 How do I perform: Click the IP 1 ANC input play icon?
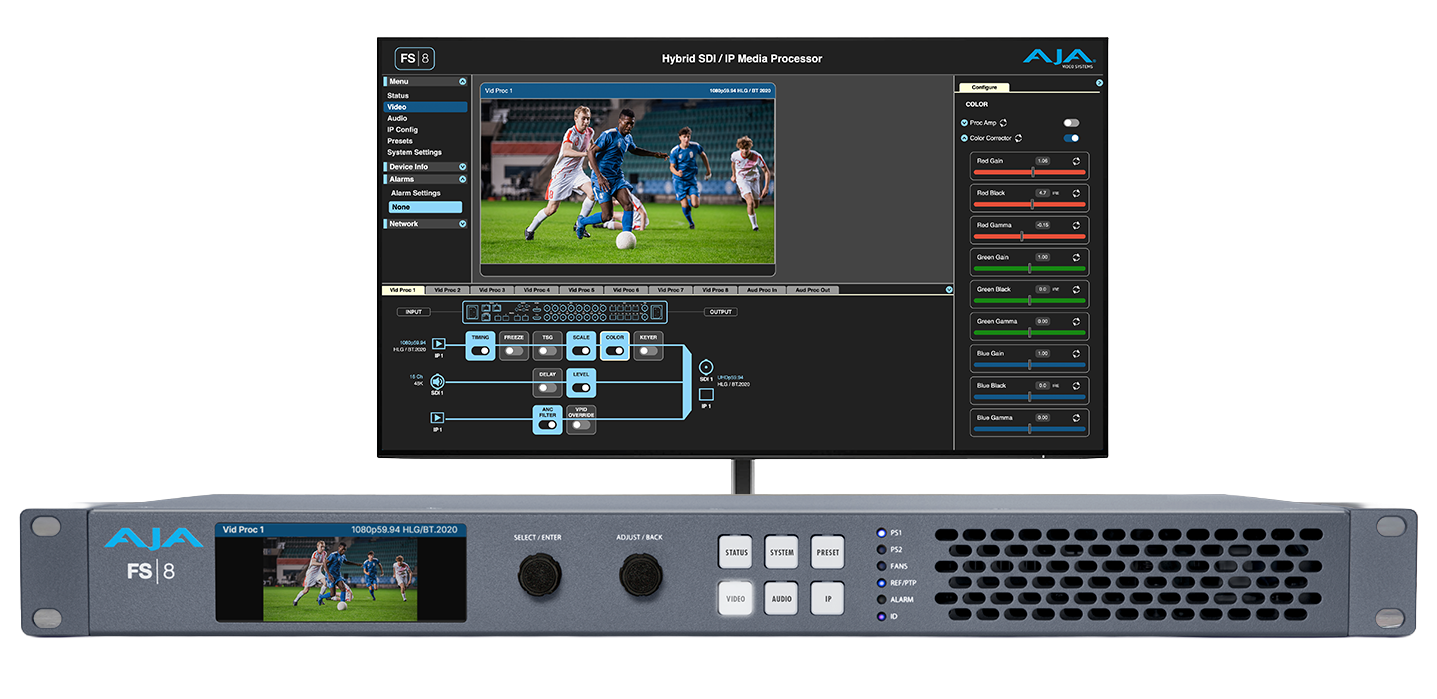pos(438,418)
